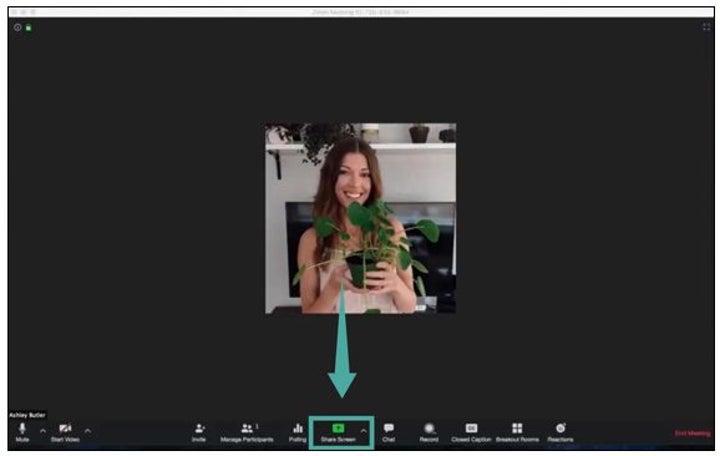Click the green Share Screen icon

click(x=338, y=429)
